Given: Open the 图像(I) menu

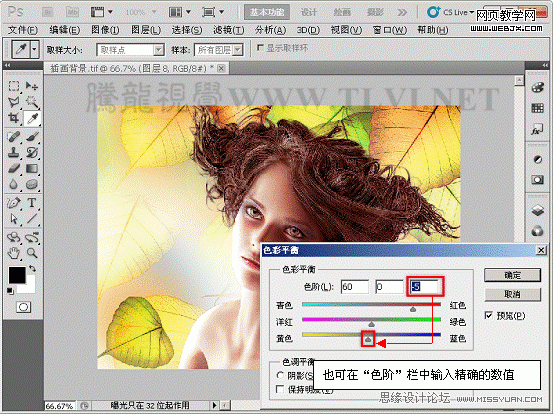Looking at the screenshot, I should [x=105, y=30].
